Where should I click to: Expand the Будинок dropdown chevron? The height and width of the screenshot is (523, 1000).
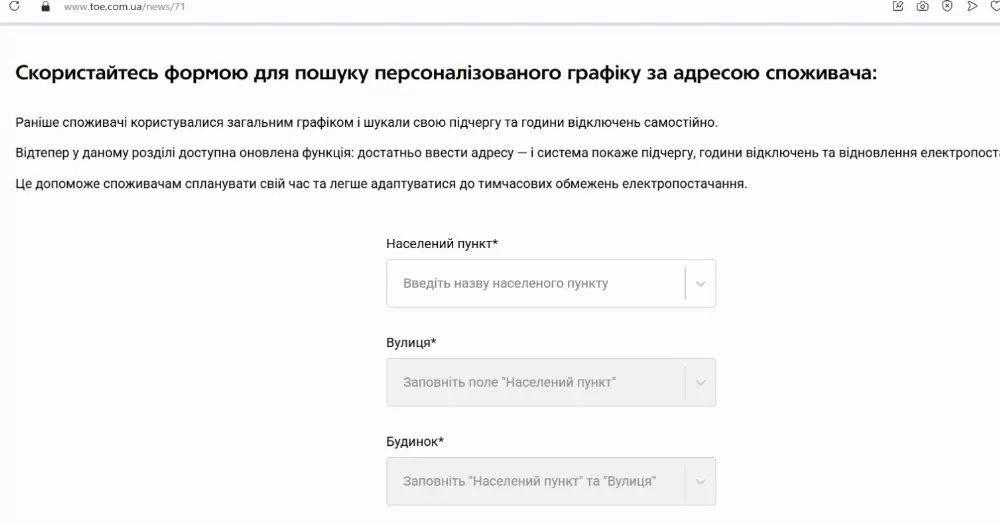point(700,481)
